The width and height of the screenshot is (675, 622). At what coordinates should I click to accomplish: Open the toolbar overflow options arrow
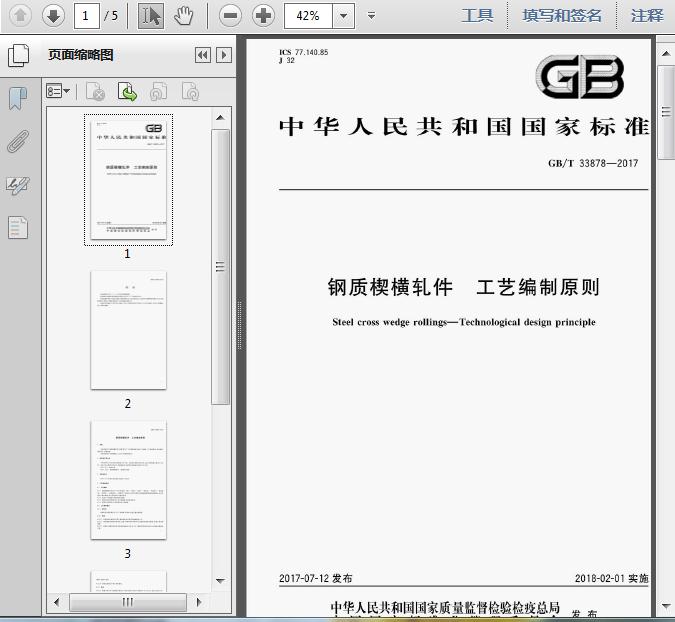(371, 16)
